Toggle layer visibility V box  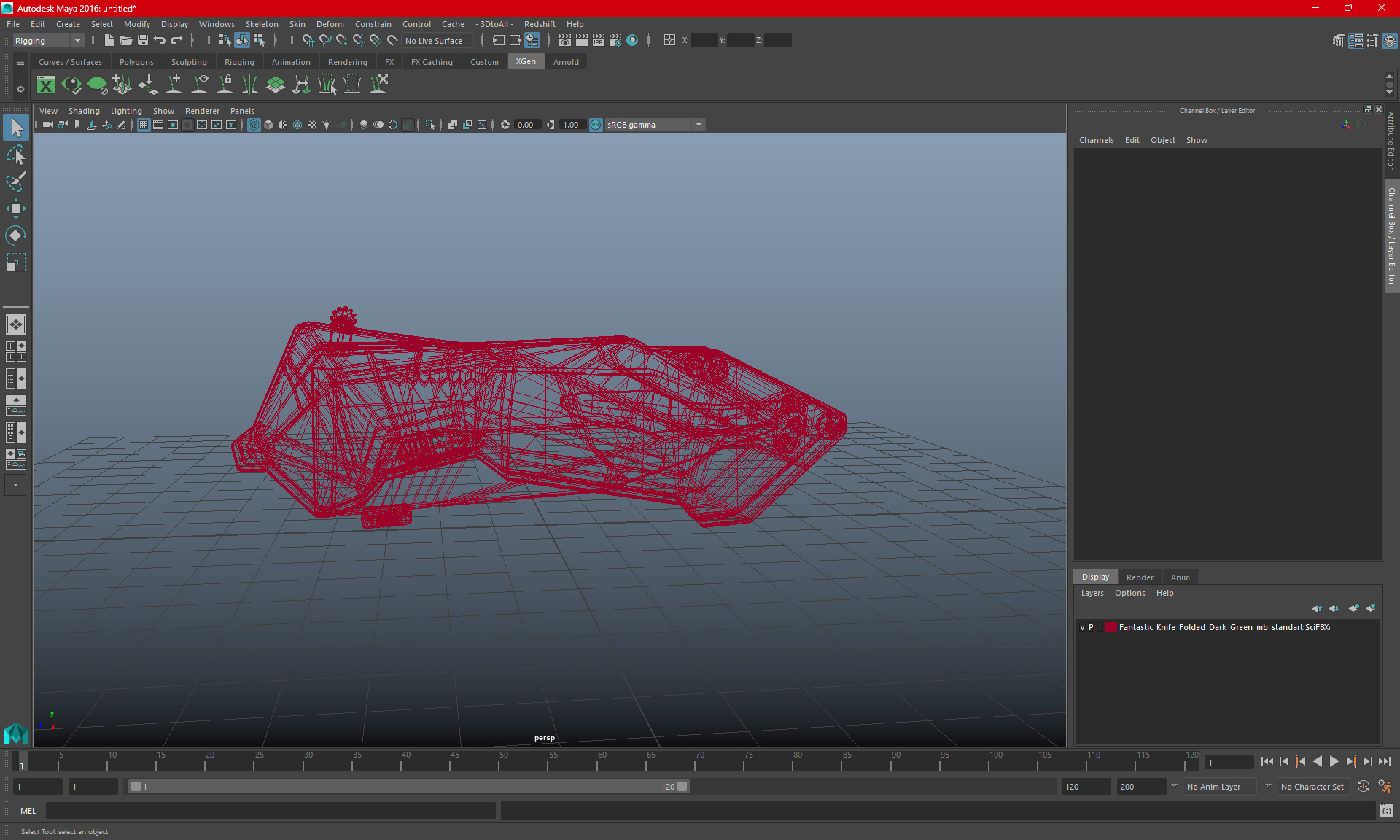pyautogui.click(x=1082, y=627)
